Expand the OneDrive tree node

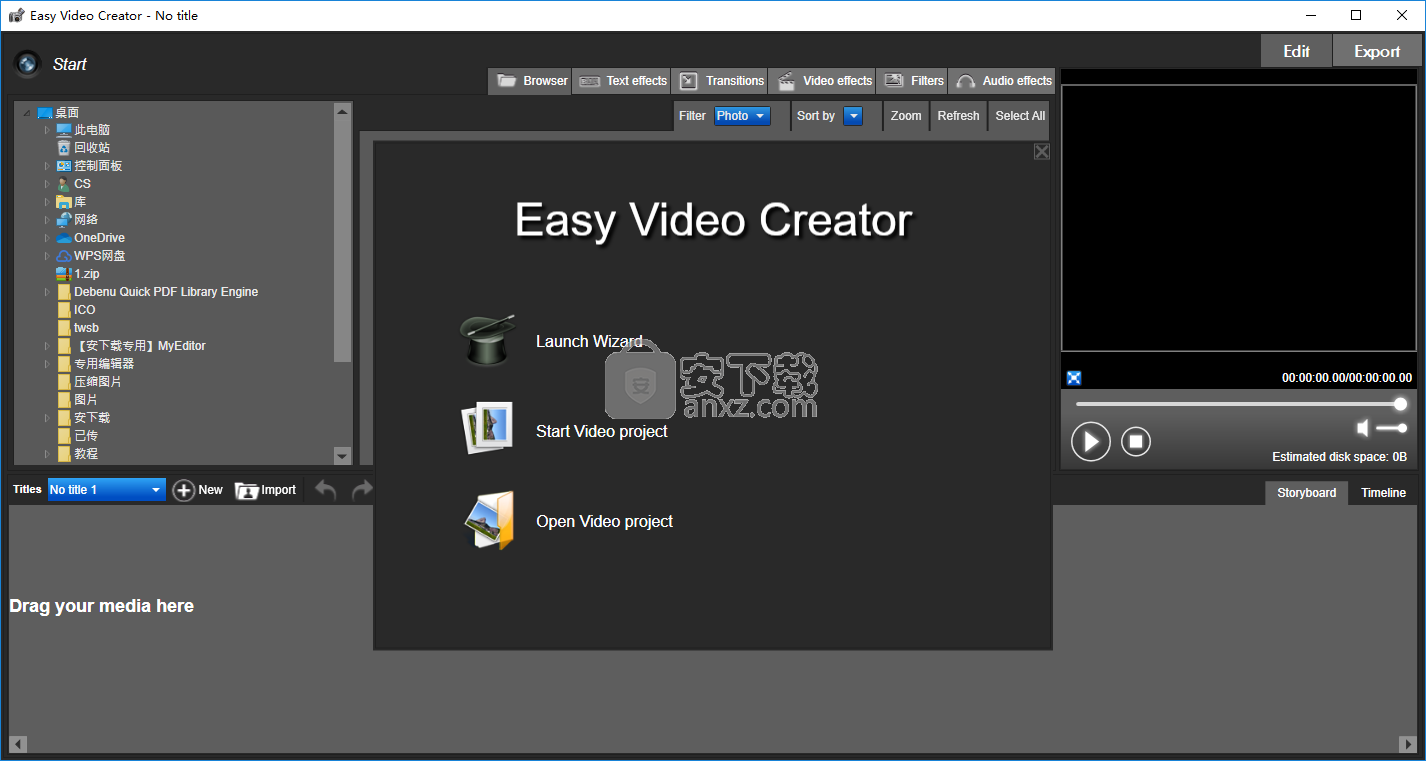(x=46, y=238)
